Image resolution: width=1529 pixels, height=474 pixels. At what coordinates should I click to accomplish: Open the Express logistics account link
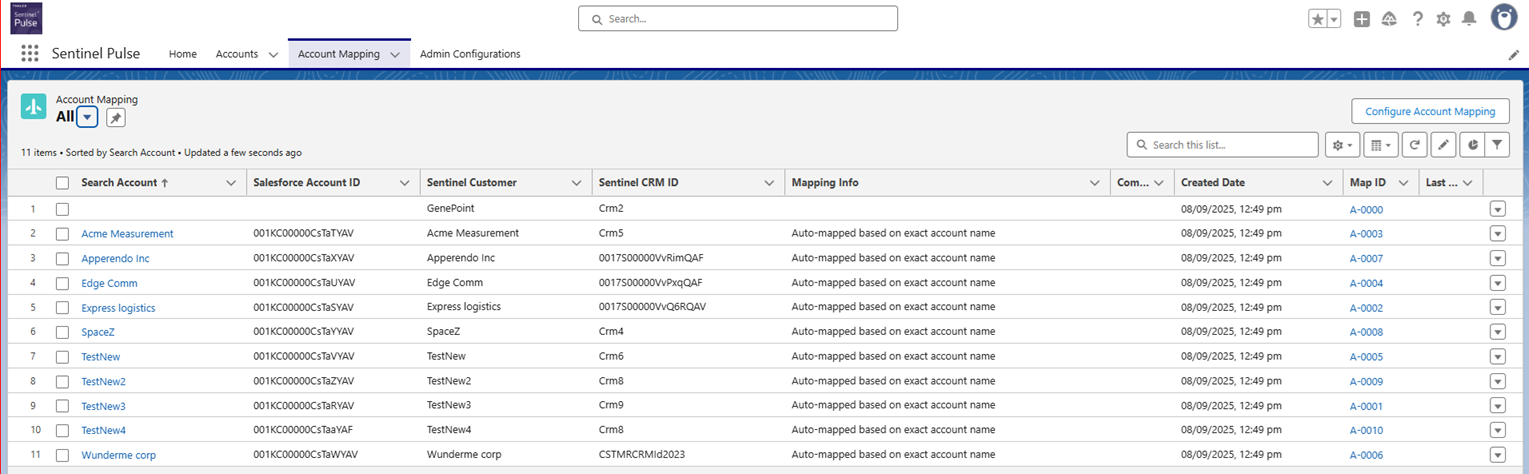tap(118, 308)
